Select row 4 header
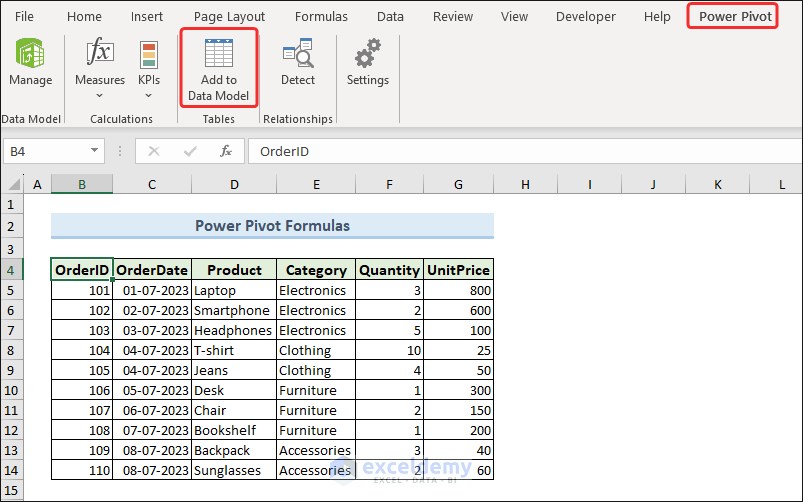This screenshot has height=502, width=803. coord(11,270)
